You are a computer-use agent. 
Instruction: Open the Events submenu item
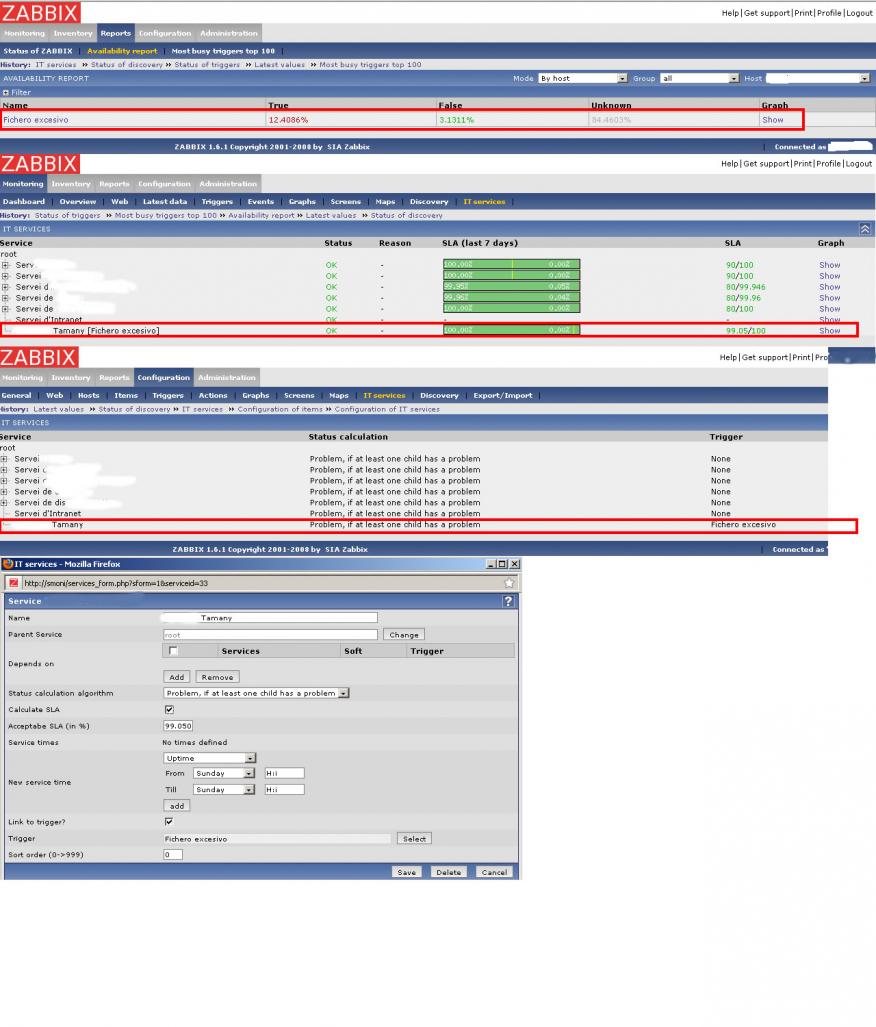(260, 202)
